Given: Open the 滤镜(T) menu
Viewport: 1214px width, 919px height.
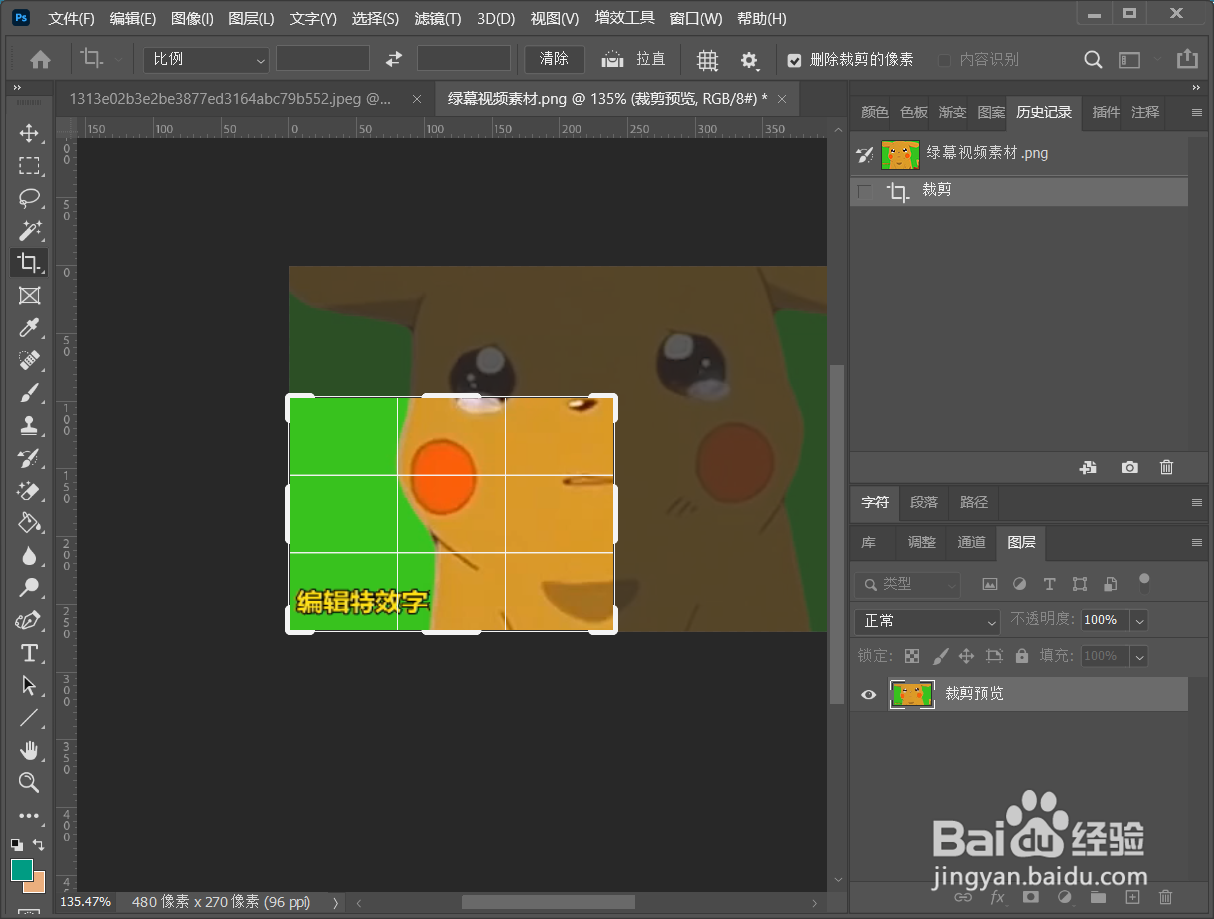Looking at the screenshot, I should click(x=437, y=19).
